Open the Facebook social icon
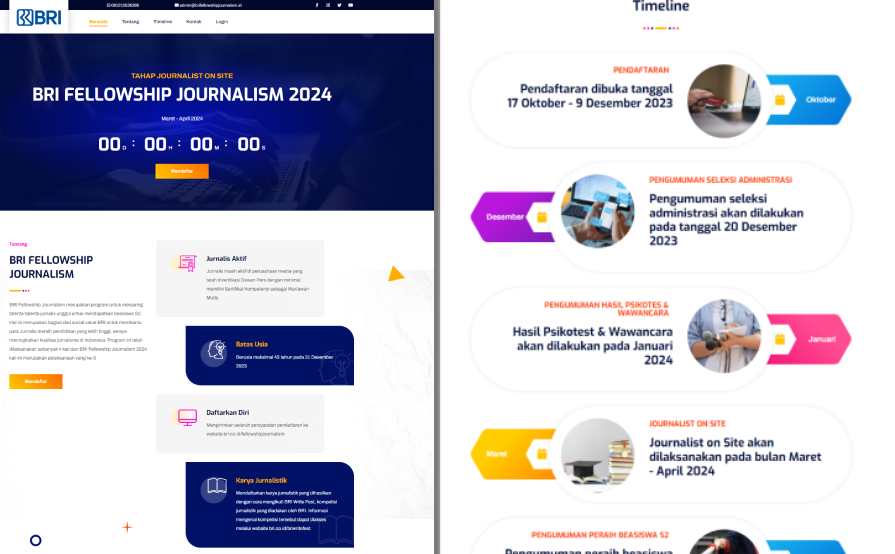 317,5
